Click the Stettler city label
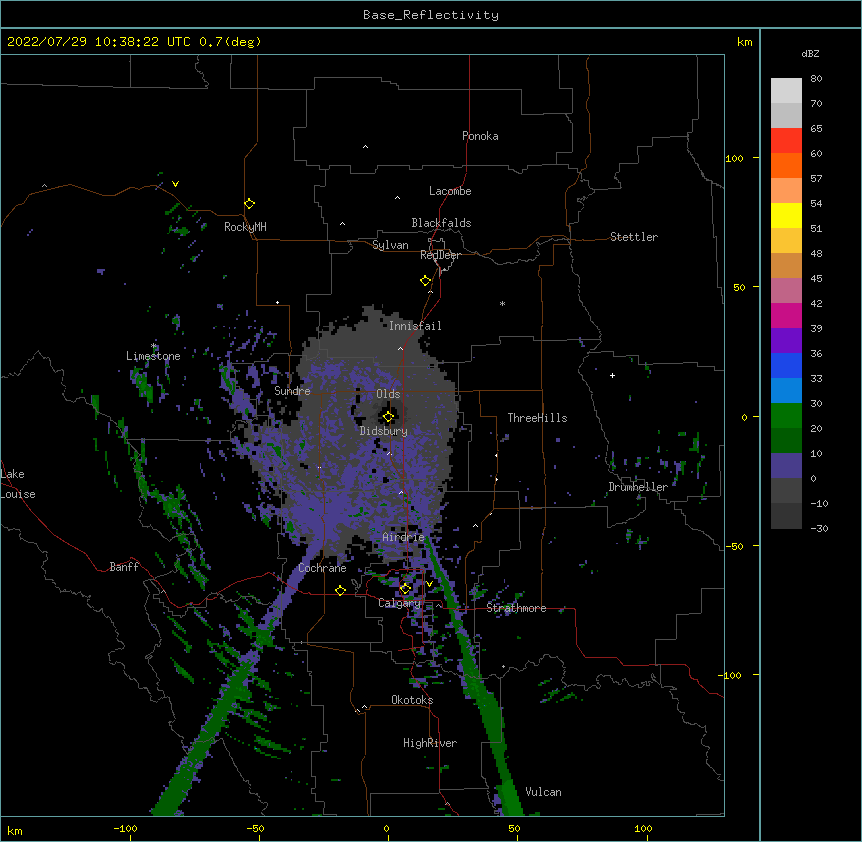The width and height of the screenshot is (862, 842). point(634,237)
